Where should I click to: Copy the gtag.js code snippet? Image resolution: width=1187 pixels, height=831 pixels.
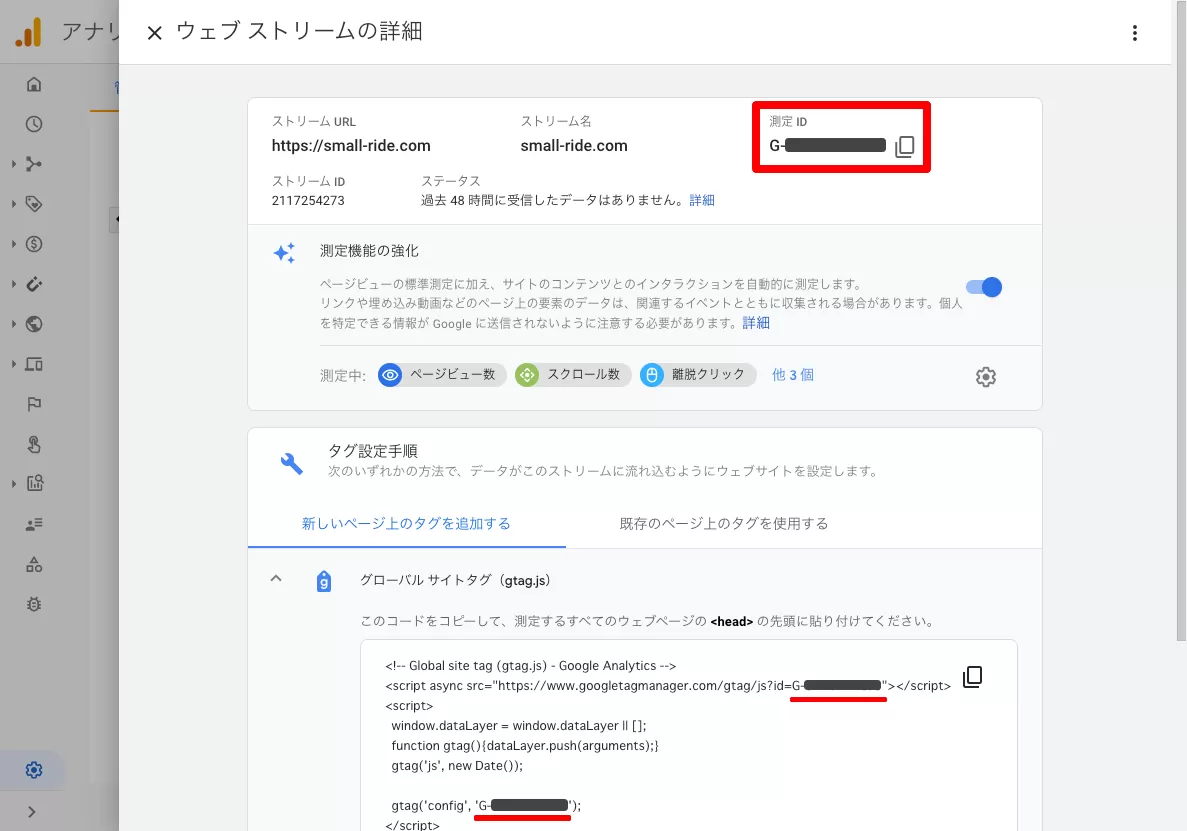[x=971, y=676]
